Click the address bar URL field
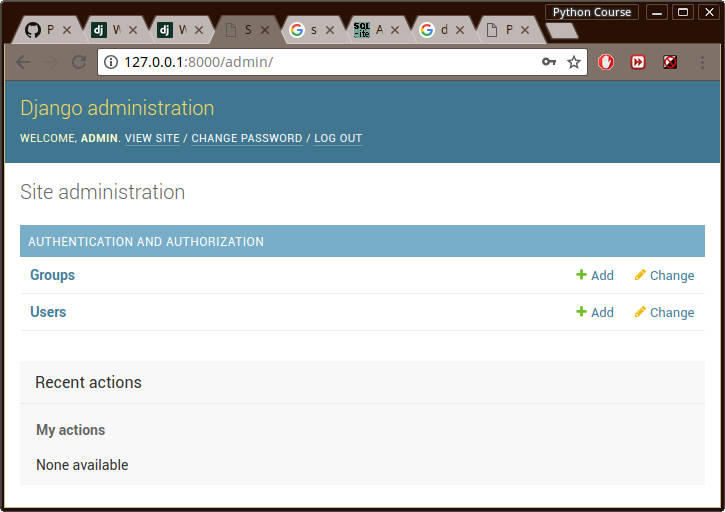This screenshot has width=725, height=512. tap(320, 62)
